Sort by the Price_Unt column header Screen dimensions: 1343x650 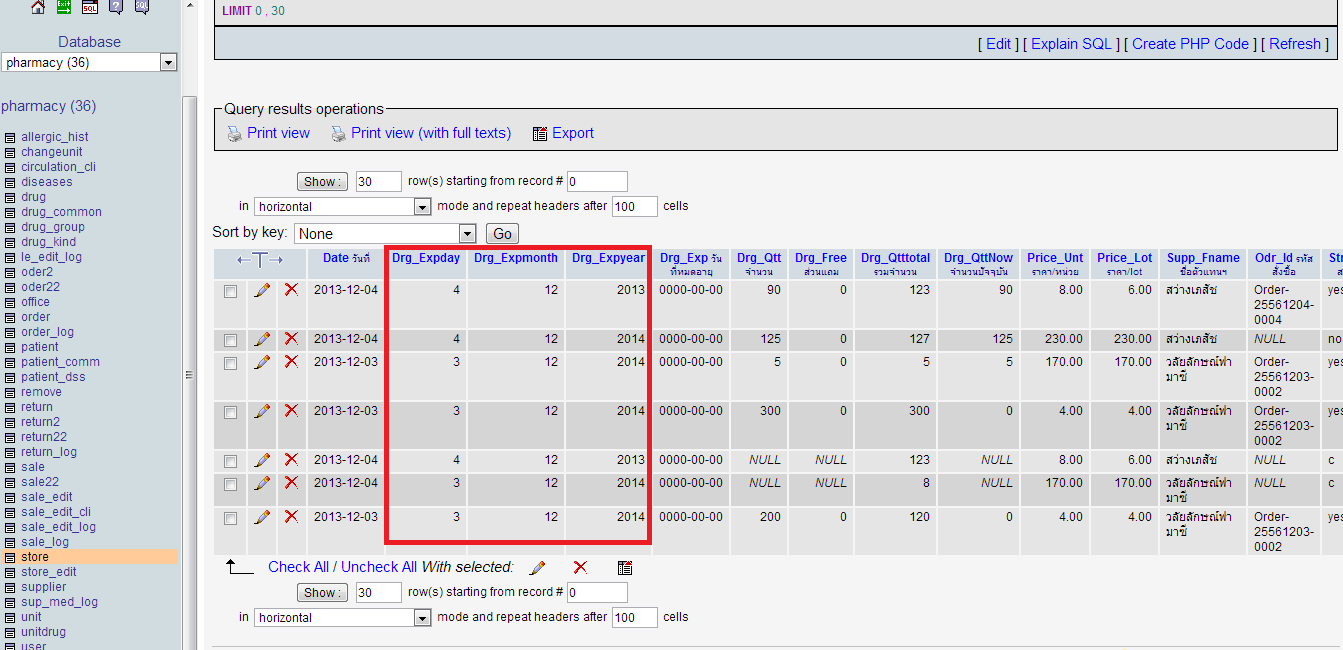click(1055, 258)
